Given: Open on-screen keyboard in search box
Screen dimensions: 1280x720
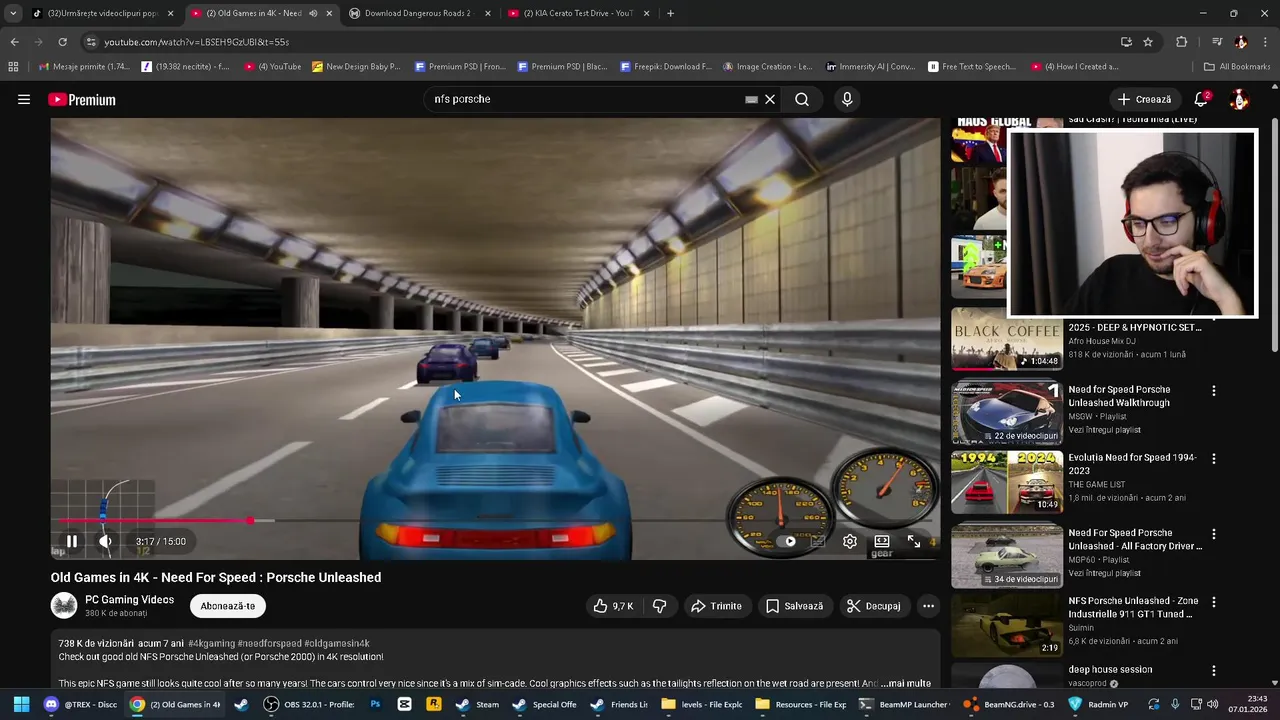Looking at the screenshot, I should point(751,99).
